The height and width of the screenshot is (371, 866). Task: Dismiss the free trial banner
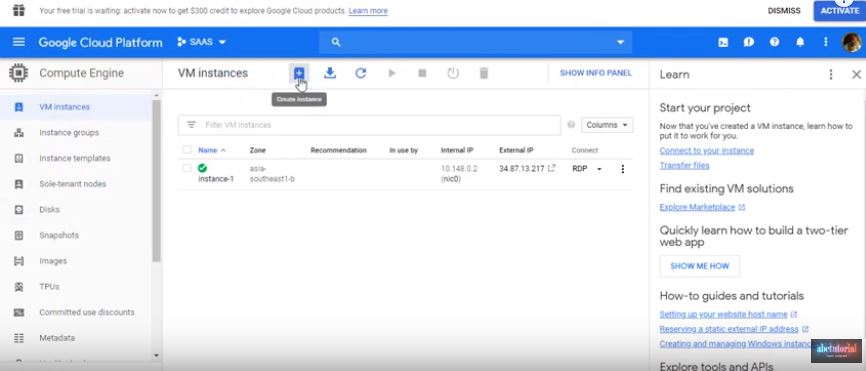pos(784,10)
